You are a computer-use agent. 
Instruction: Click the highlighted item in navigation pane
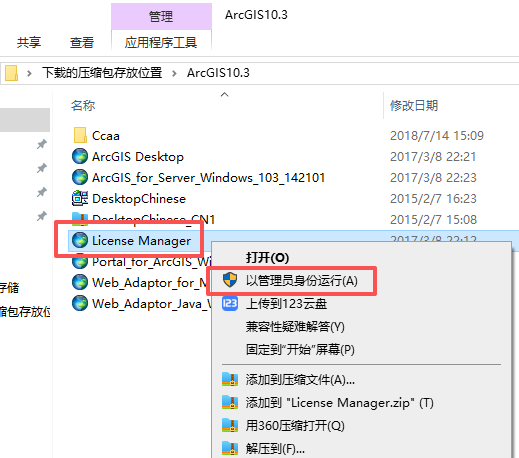(25, 120)
